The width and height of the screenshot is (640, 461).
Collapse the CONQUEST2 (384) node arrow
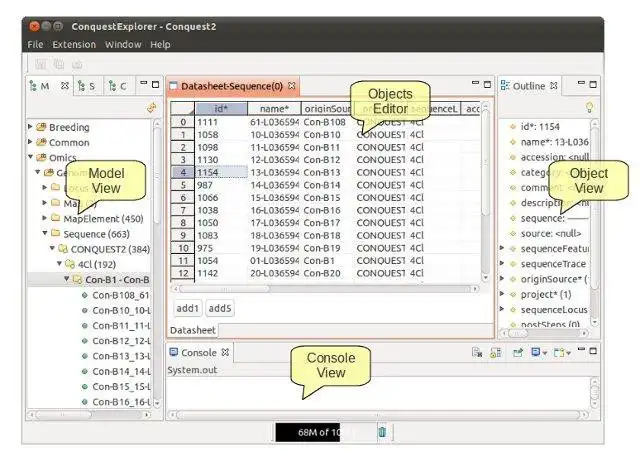52,248
